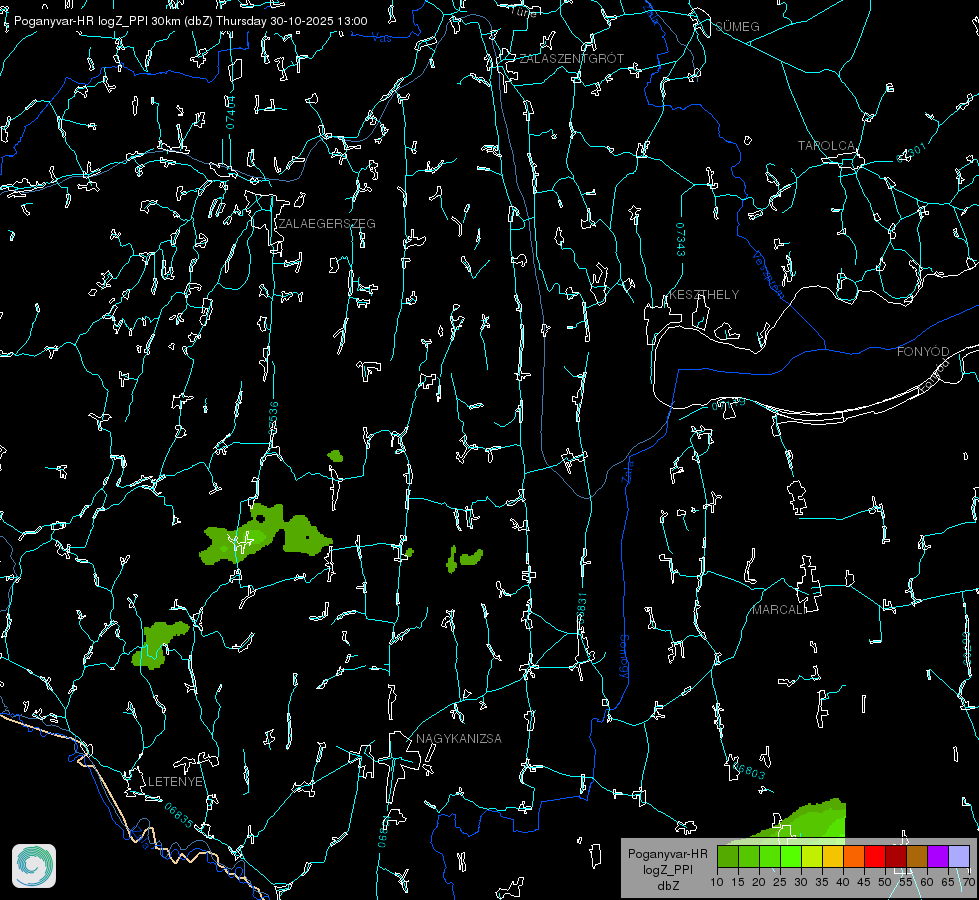979x900 pixels.
Task: Click the TAPOLCA city label
Action: (x=826, y=146)
